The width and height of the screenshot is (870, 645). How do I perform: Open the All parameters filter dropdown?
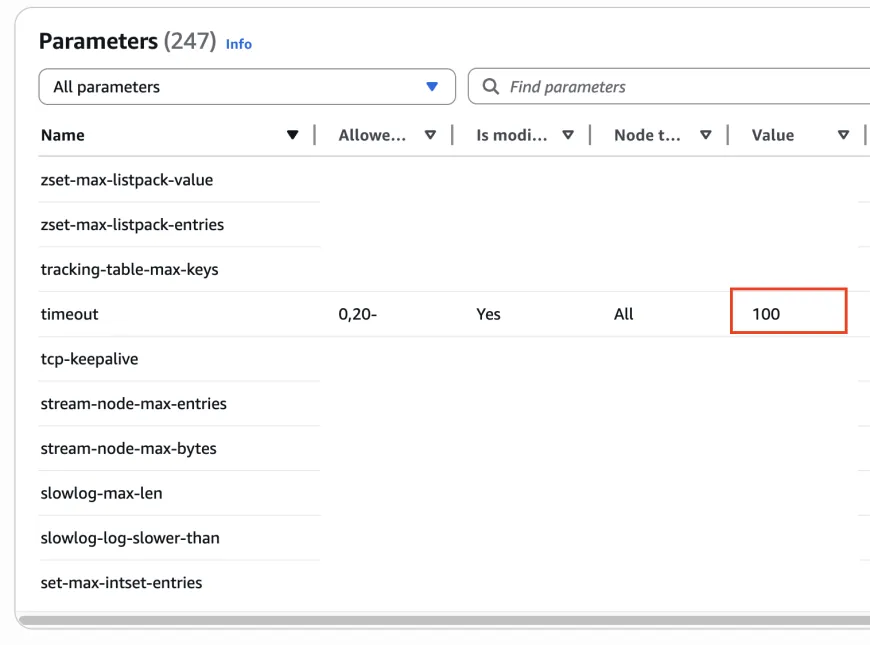pyautogui.click(x=246, y=87)
